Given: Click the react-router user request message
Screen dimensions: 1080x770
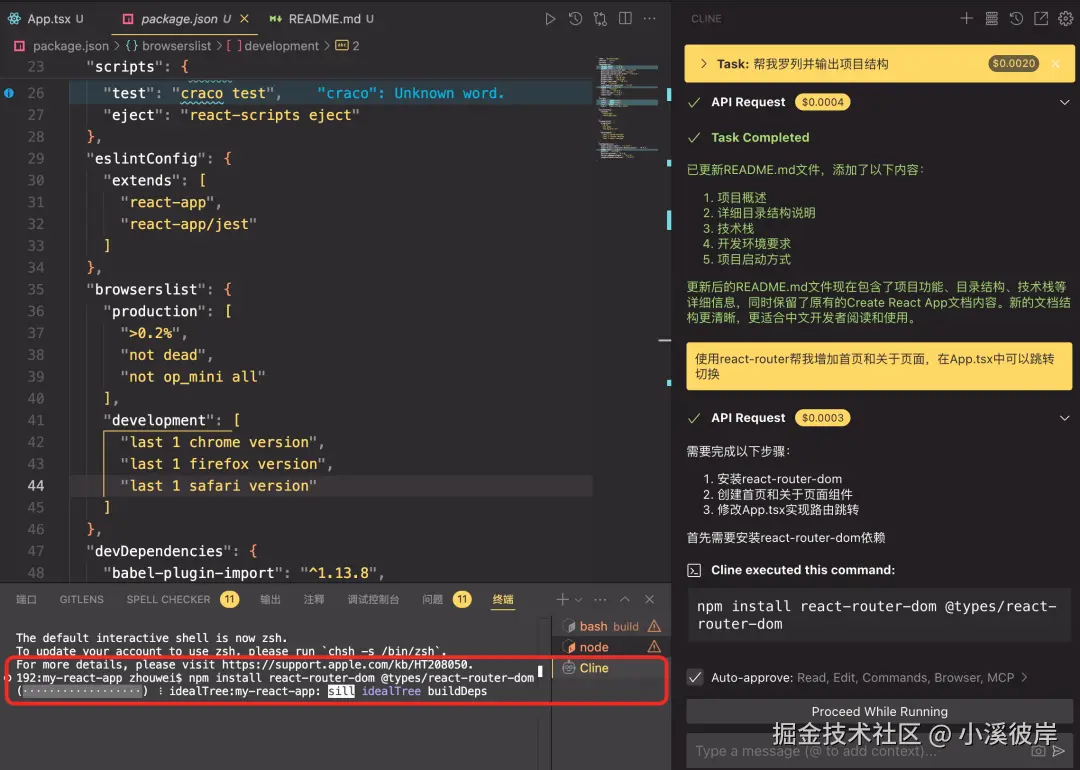Looking at the screenshot, I should [879, 366].
